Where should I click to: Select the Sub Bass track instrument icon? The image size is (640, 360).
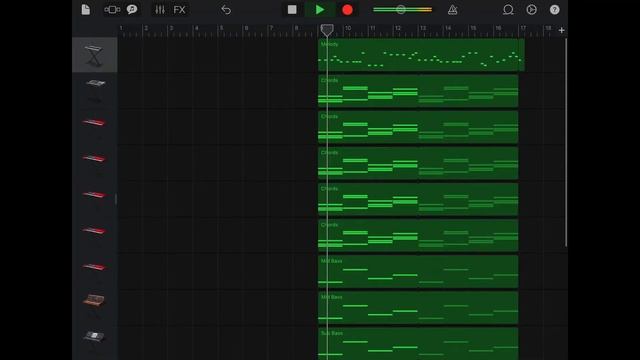tap(94, 336)
